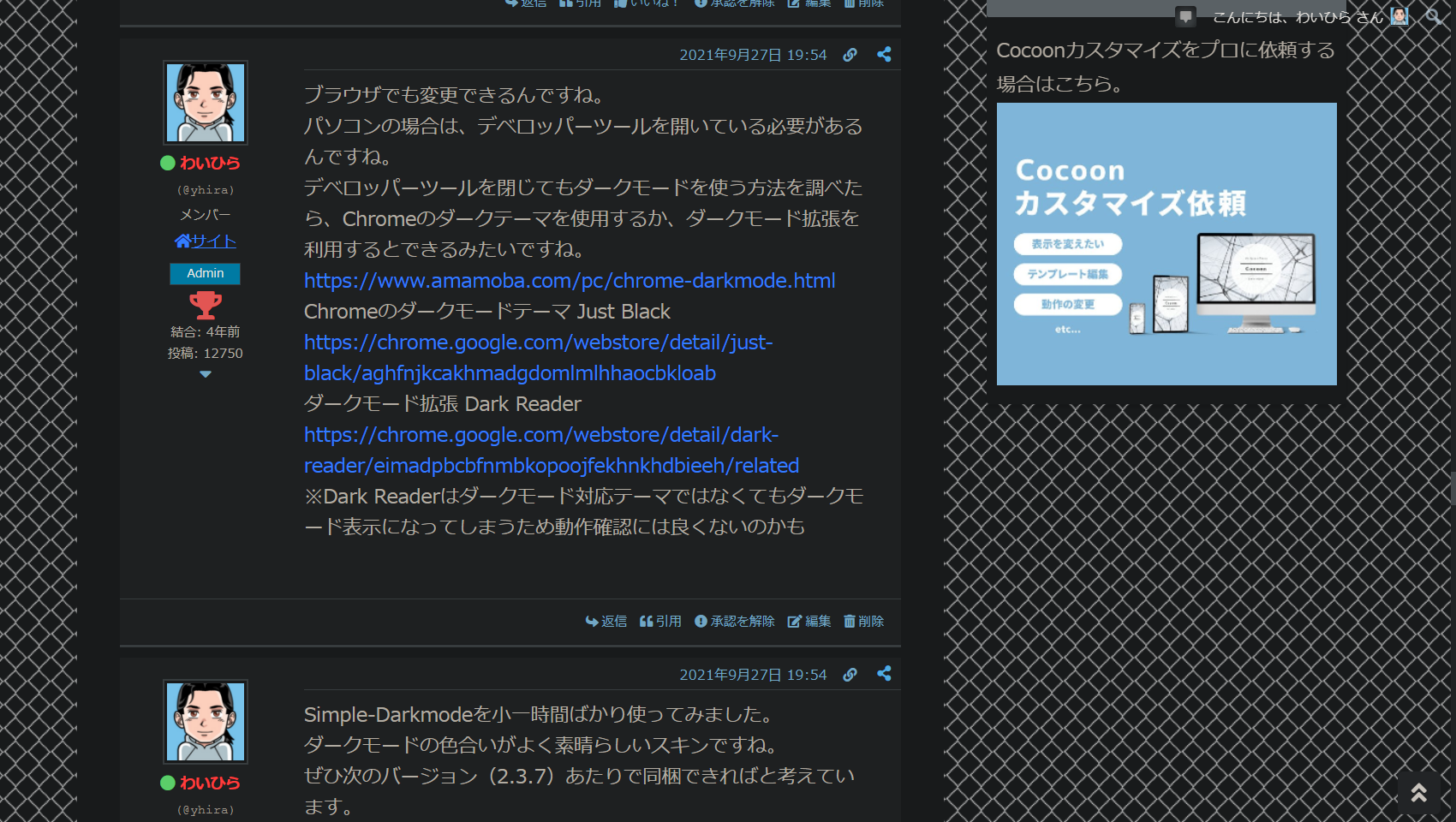Click the red trophy badge icon
Viewport: 1456px width, 822px height.
point(206,306)
